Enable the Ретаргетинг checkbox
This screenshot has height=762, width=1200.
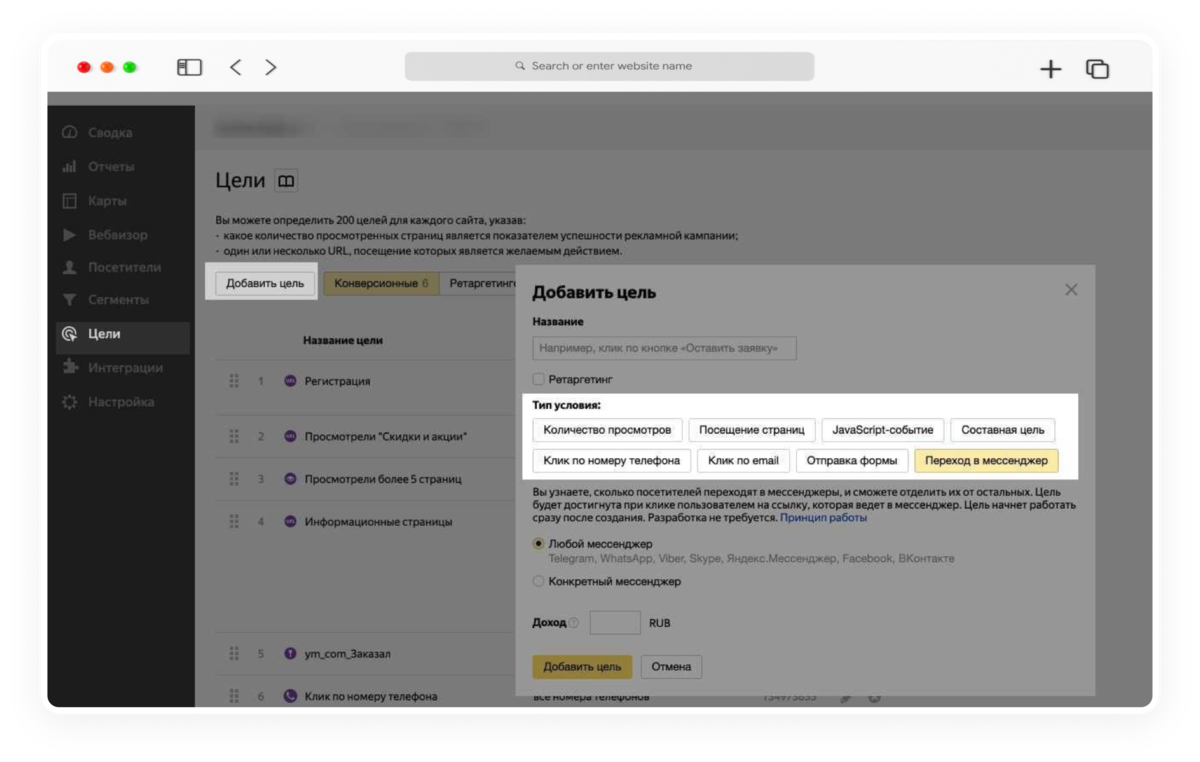pos(539,379)
